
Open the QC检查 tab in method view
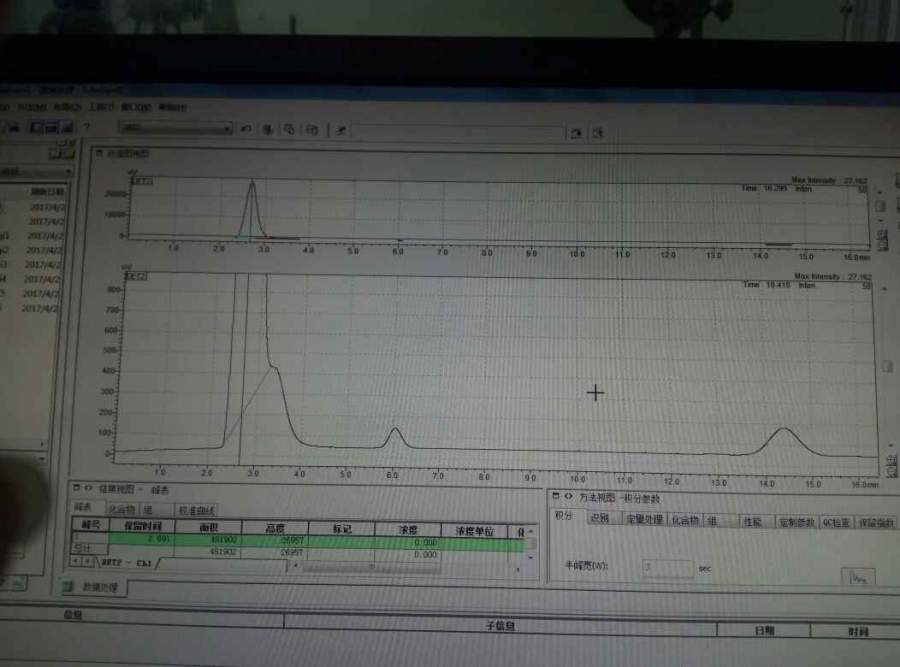tap(836, 522)
